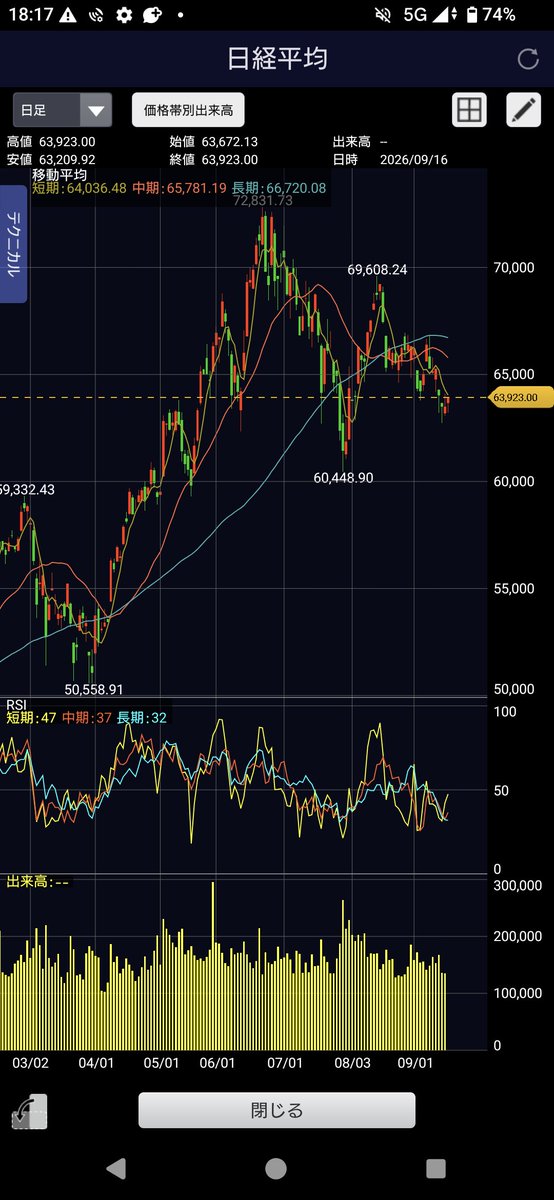
Task: Open the grid layout icon
Action: click(470, 110)
